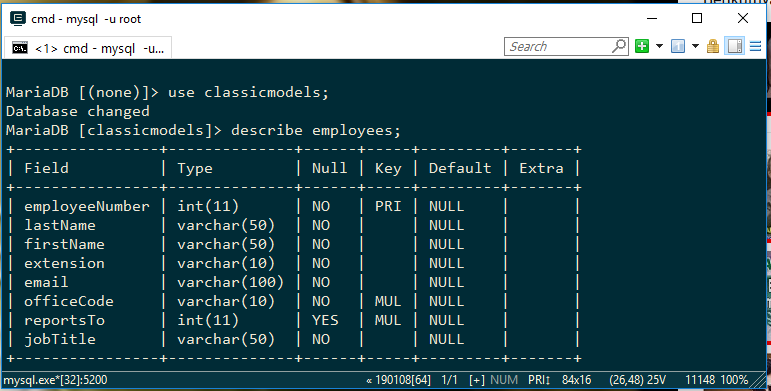Toggle the scrollbar panel view button
This screenshot has height=391, width=771.
click(x=735, y=46)
